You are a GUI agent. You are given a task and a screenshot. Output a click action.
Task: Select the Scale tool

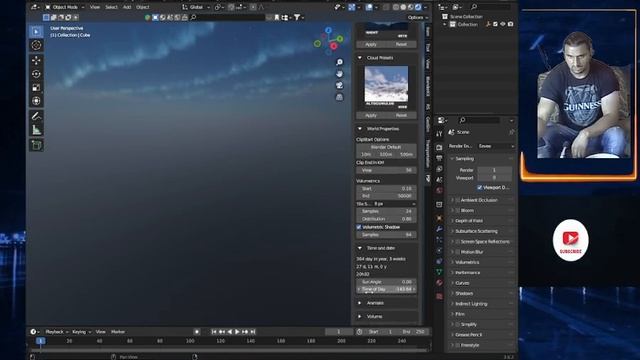point(36,87)
